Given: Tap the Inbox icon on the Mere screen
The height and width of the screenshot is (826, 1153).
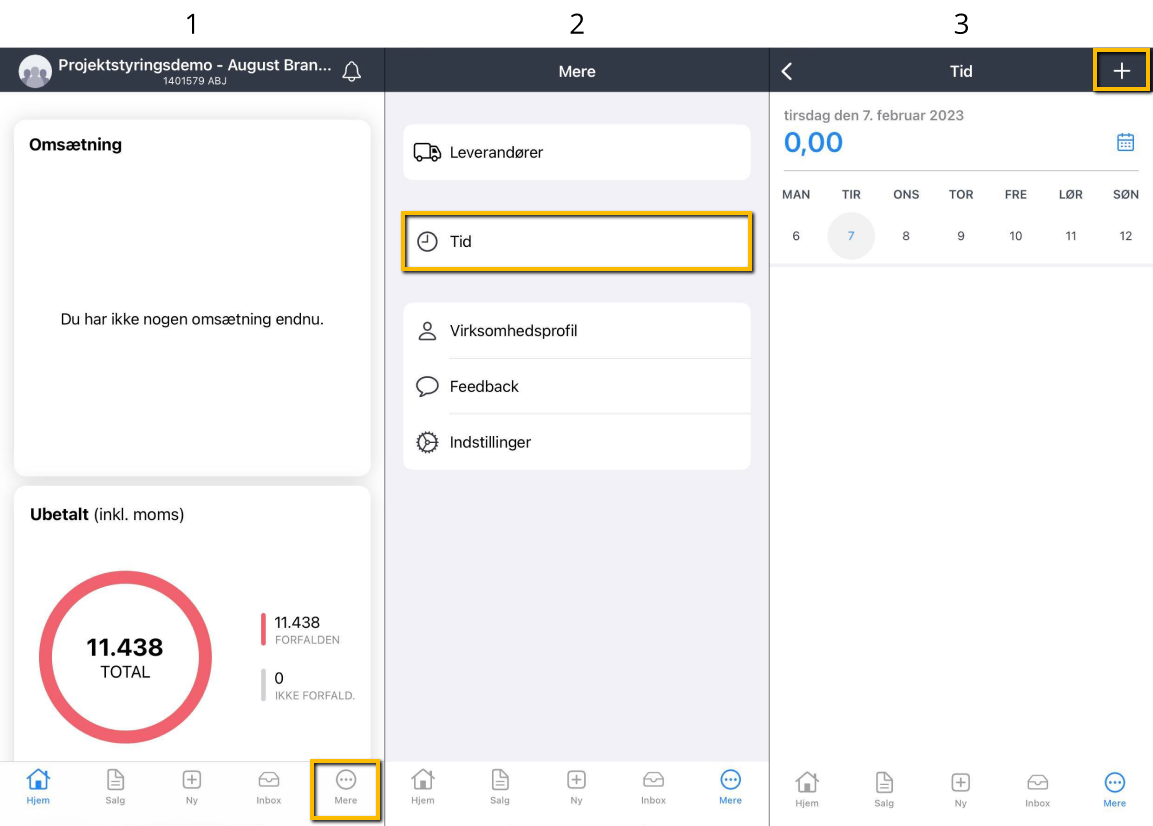Looking at the screenshot, I should click(653, 781).
